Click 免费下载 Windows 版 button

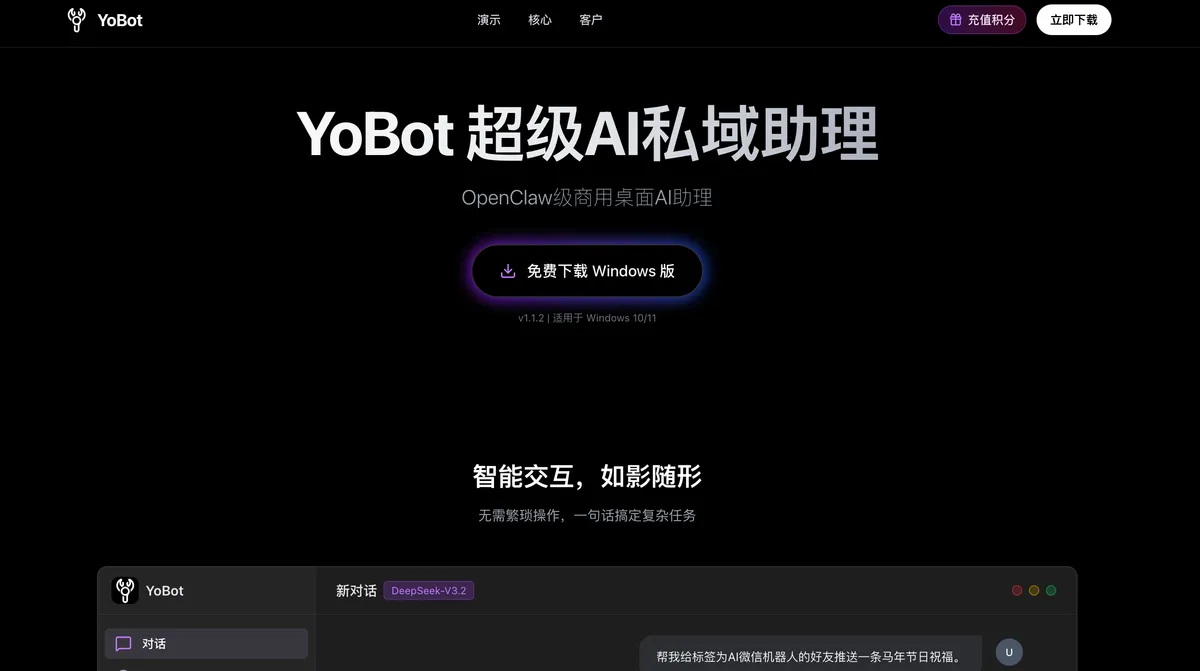point(587,271)
